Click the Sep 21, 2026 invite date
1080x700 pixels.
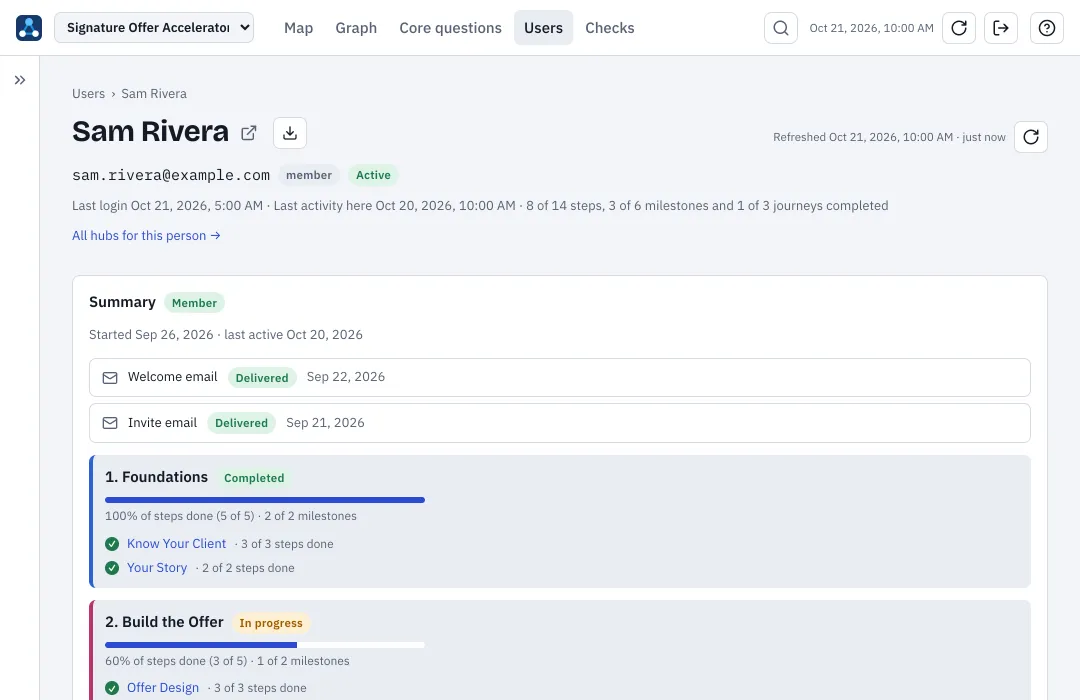pos(325,422)
